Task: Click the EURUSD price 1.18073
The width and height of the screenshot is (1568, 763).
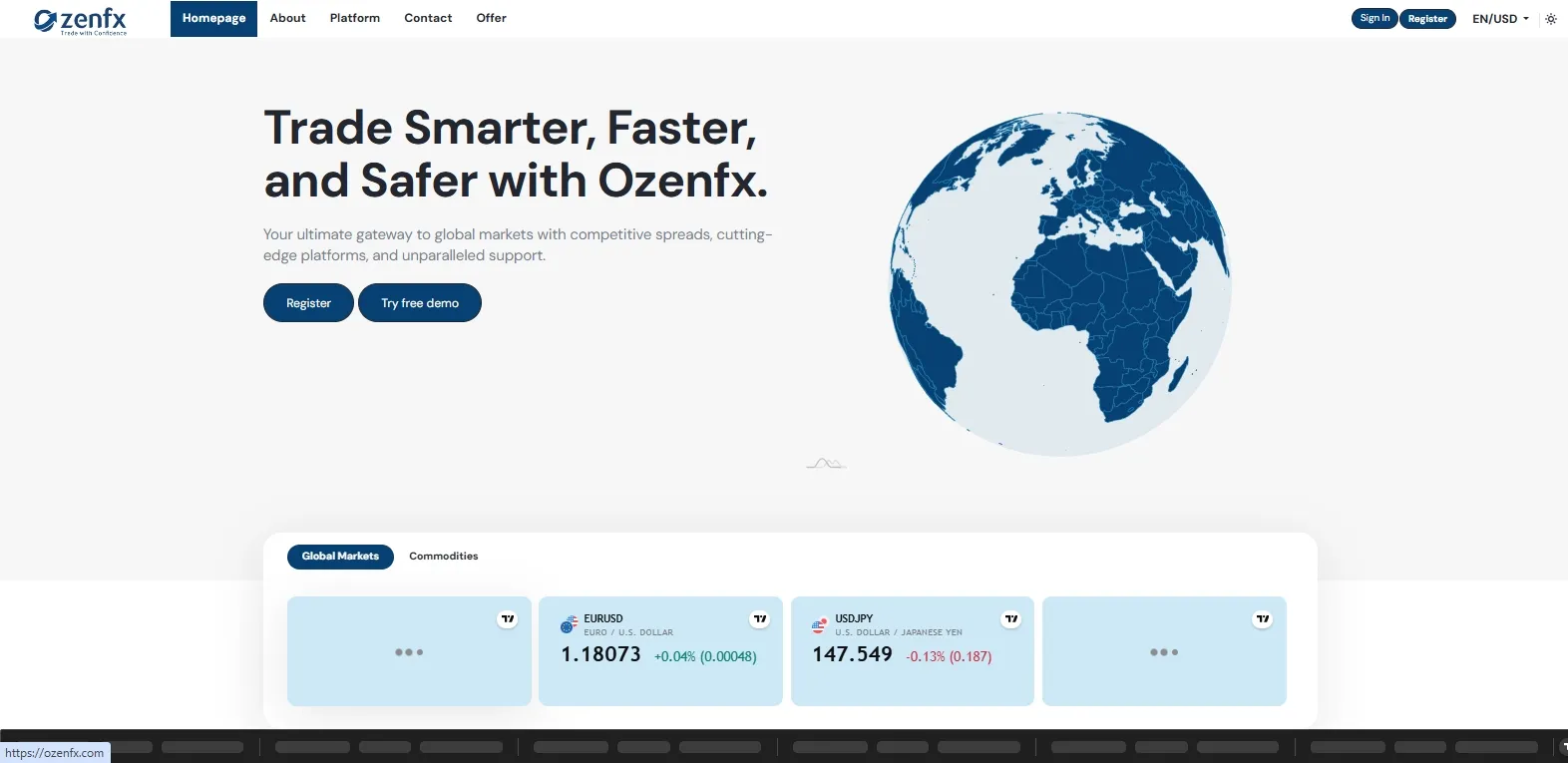Action: [600, 654]
